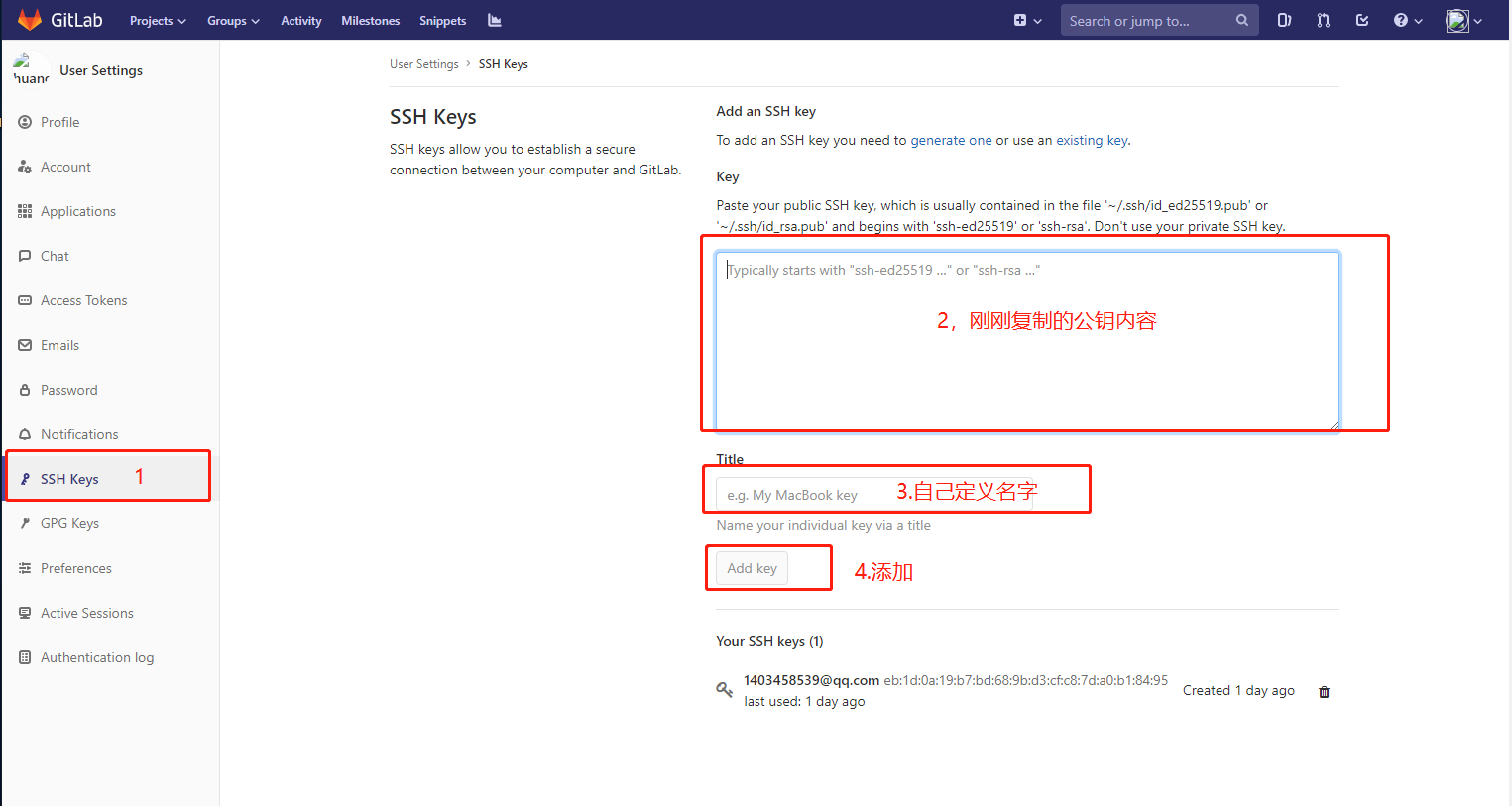Open the Snippets page

click(x=442, y=20)
